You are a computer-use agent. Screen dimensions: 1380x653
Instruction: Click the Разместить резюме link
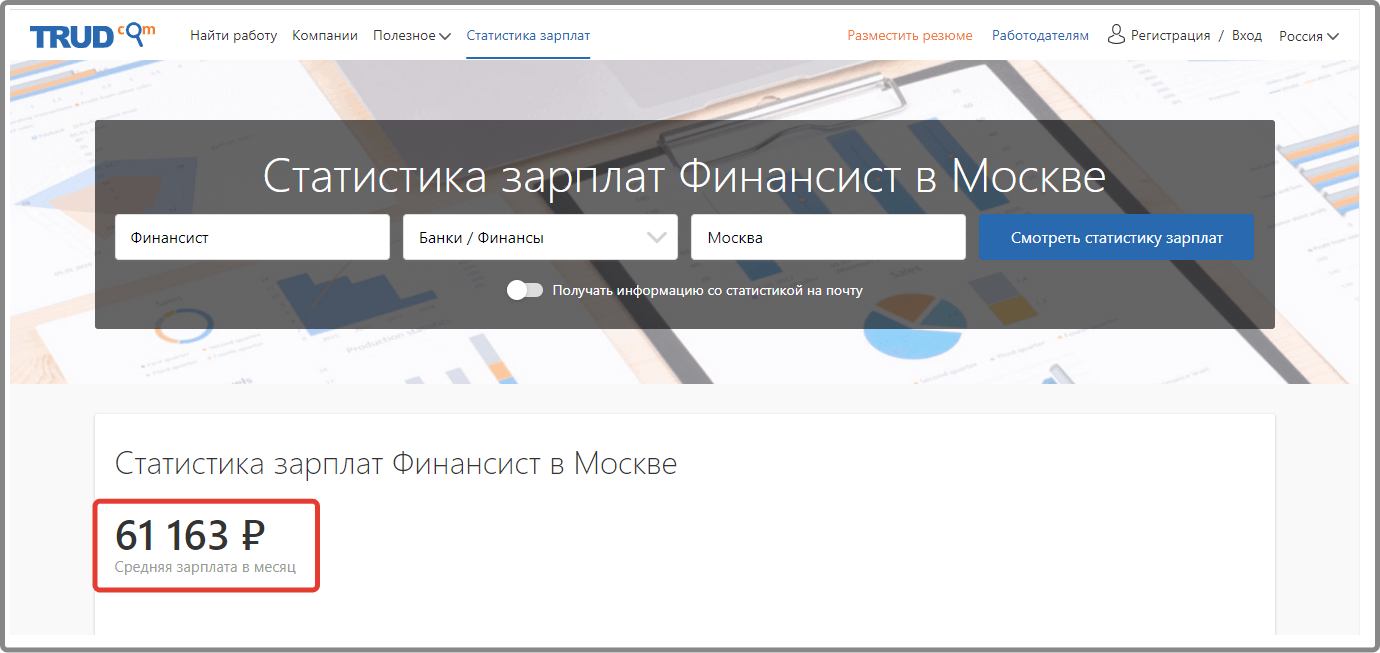[909, 35]
